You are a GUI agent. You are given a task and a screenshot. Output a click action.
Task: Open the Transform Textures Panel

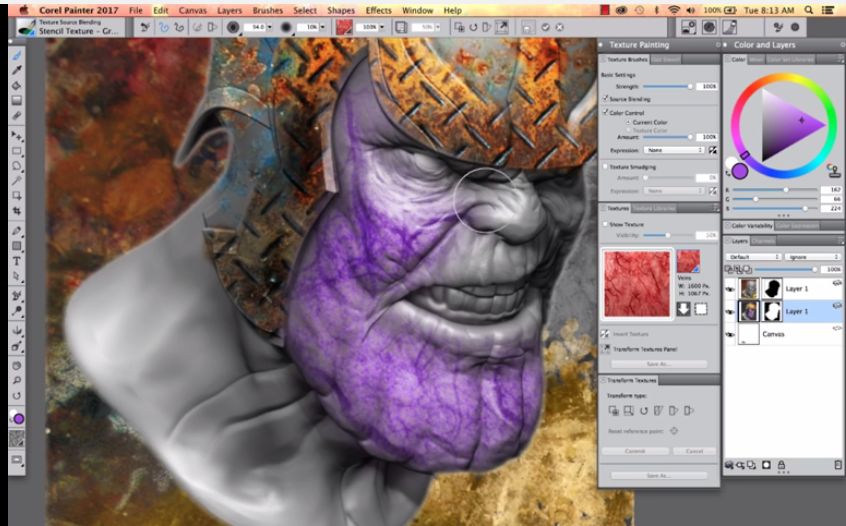point(605,349)
